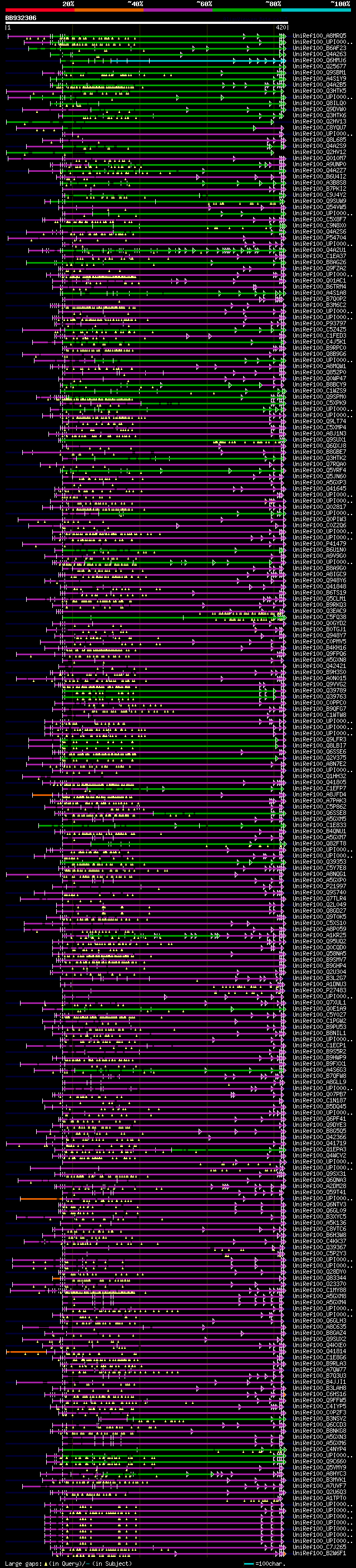Select the UniRef100_C1N187 label
356x1568 pixels.
[319, 1101]
